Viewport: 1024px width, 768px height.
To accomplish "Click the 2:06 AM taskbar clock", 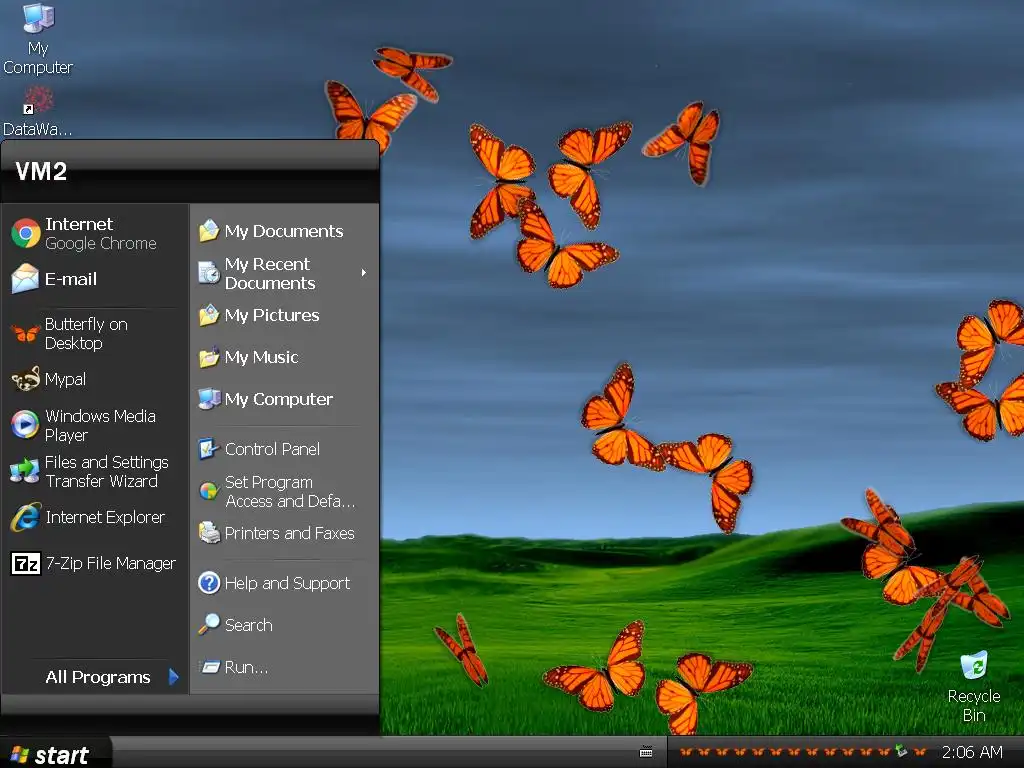I will [972, 752].
